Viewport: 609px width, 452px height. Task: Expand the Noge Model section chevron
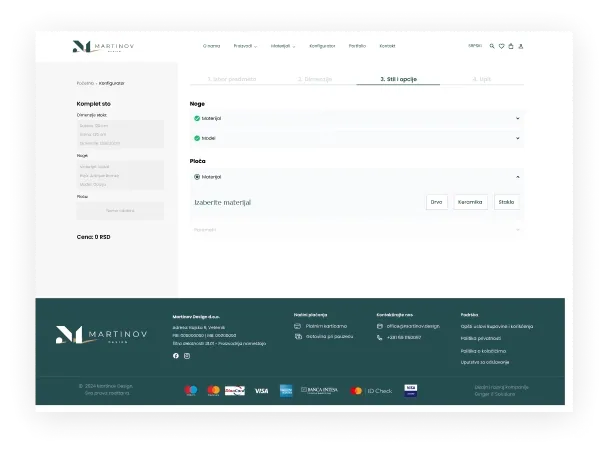(x=518, y=138)
